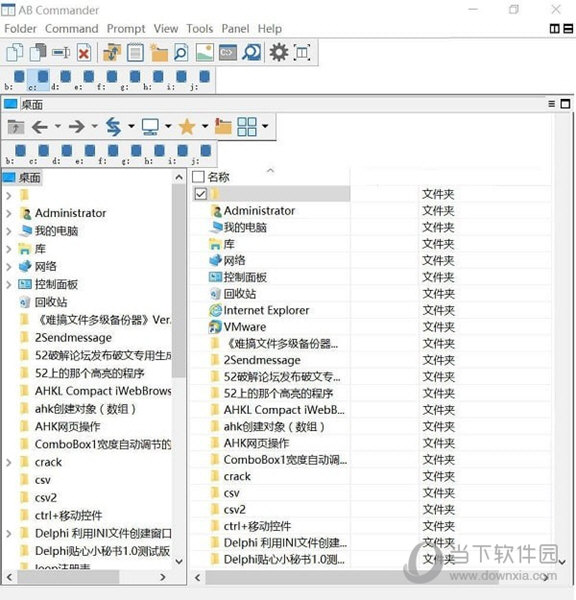This screenshot has width=576, height=600.
Task: Click the file list horizontal scrollbar left arrow
Action: 197,577
